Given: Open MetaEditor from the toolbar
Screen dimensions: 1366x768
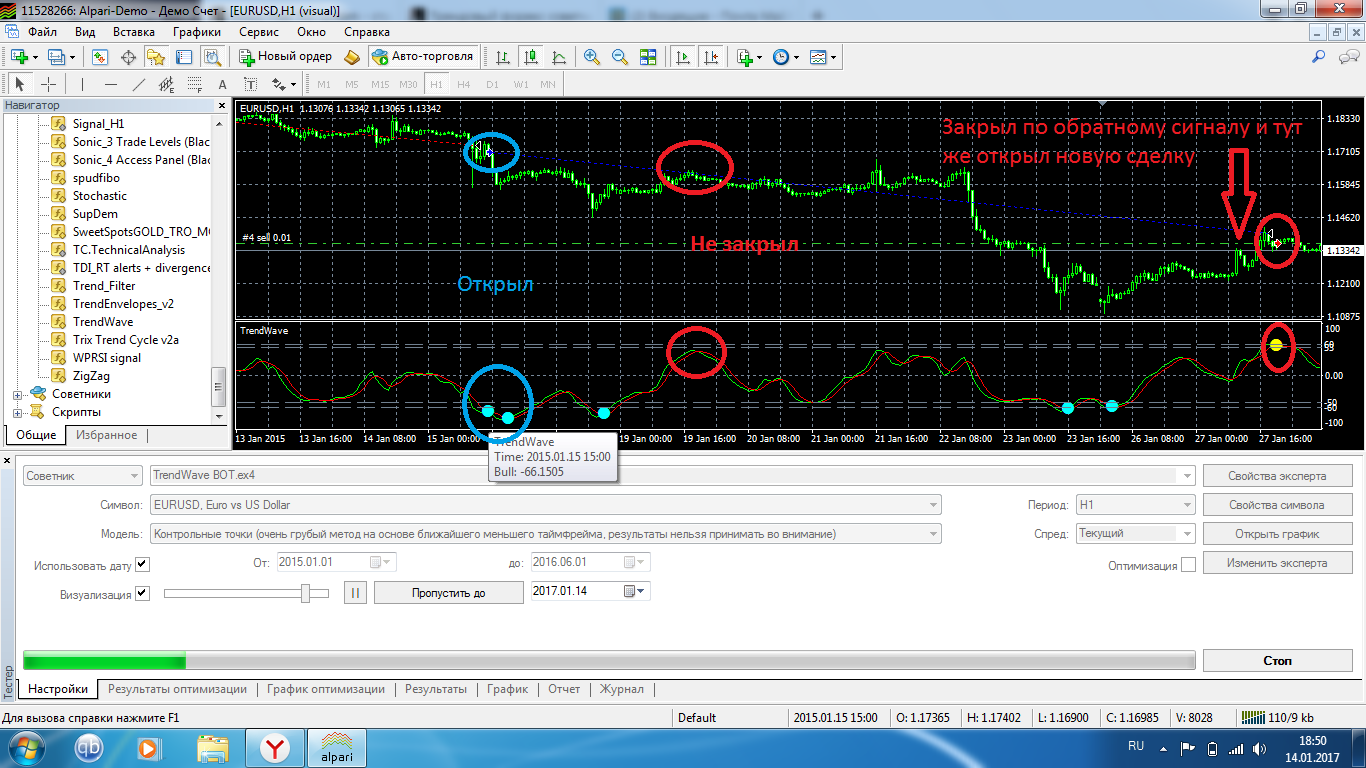Looking at the screenshot, I should (x=351, y=57).
